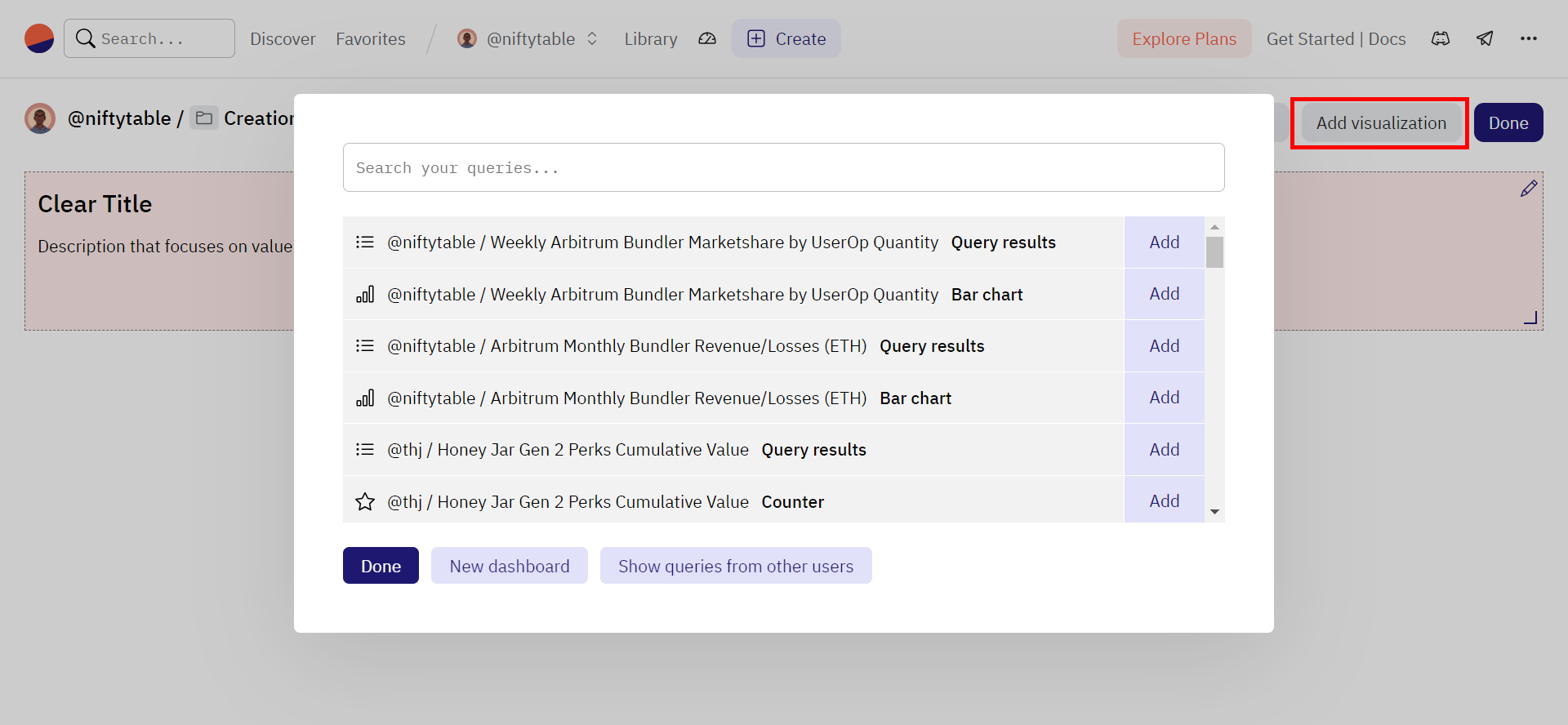Add Weekly Arbitrum Bundler Marketshare Query results

(1165, 242)
